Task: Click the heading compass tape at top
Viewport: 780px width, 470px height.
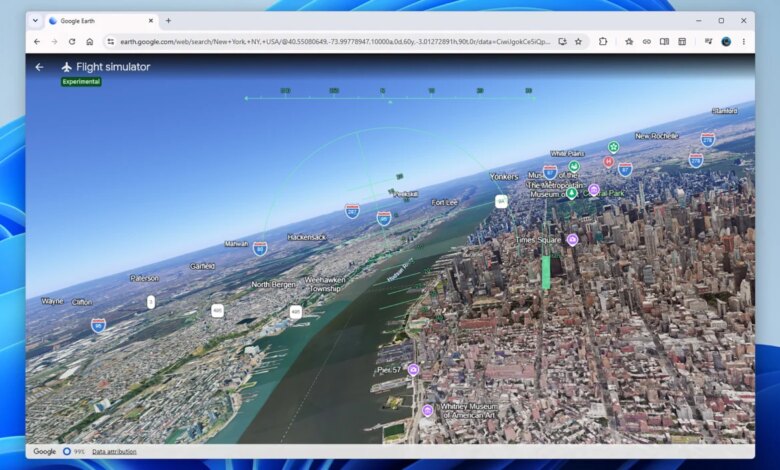Action: [390, 94]
